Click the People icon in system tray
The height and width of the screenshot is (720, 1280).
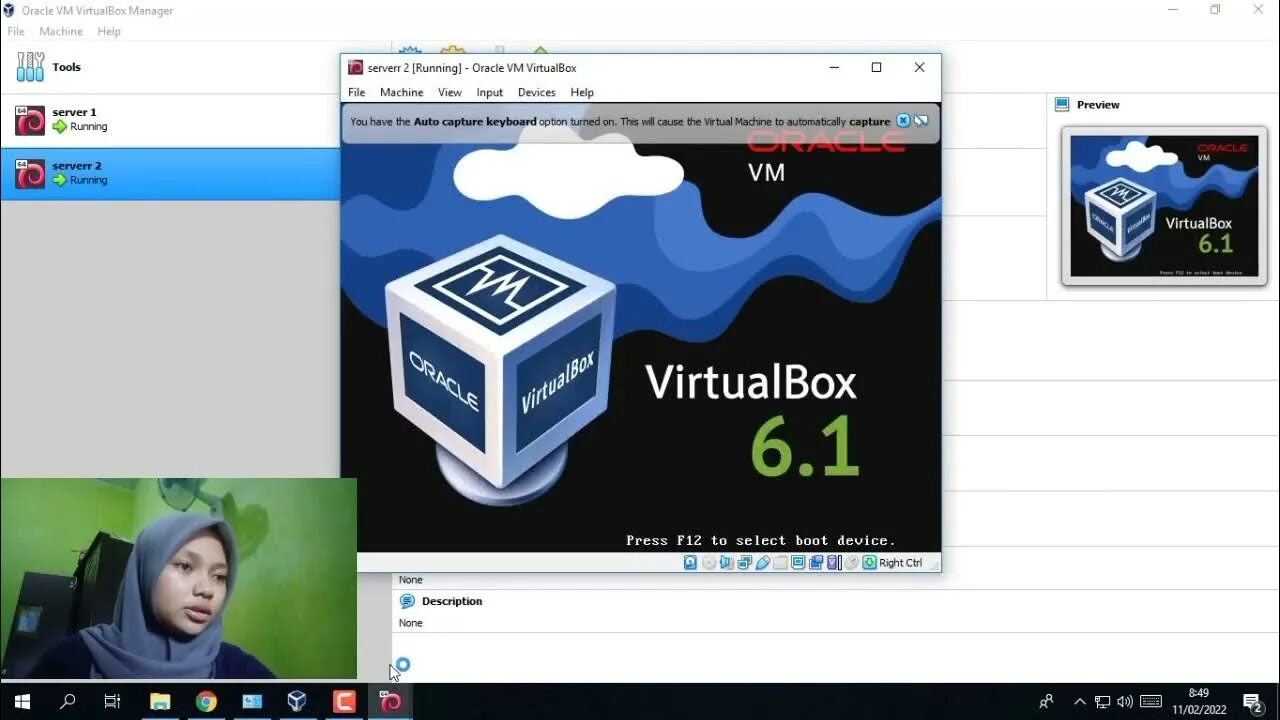tap(1046, 701)
